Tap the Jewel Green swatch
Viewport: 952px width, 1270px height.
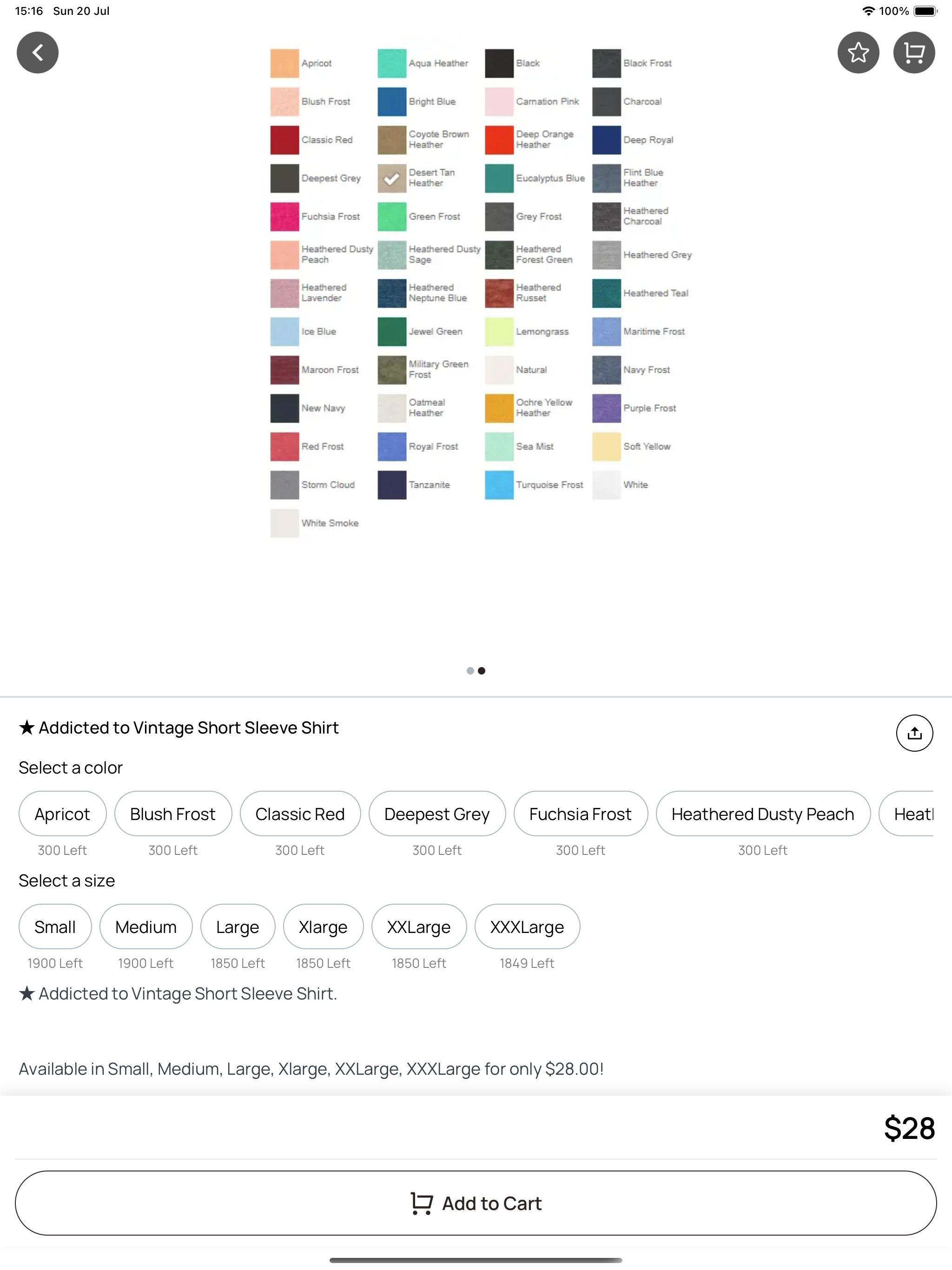pos(392,332)
